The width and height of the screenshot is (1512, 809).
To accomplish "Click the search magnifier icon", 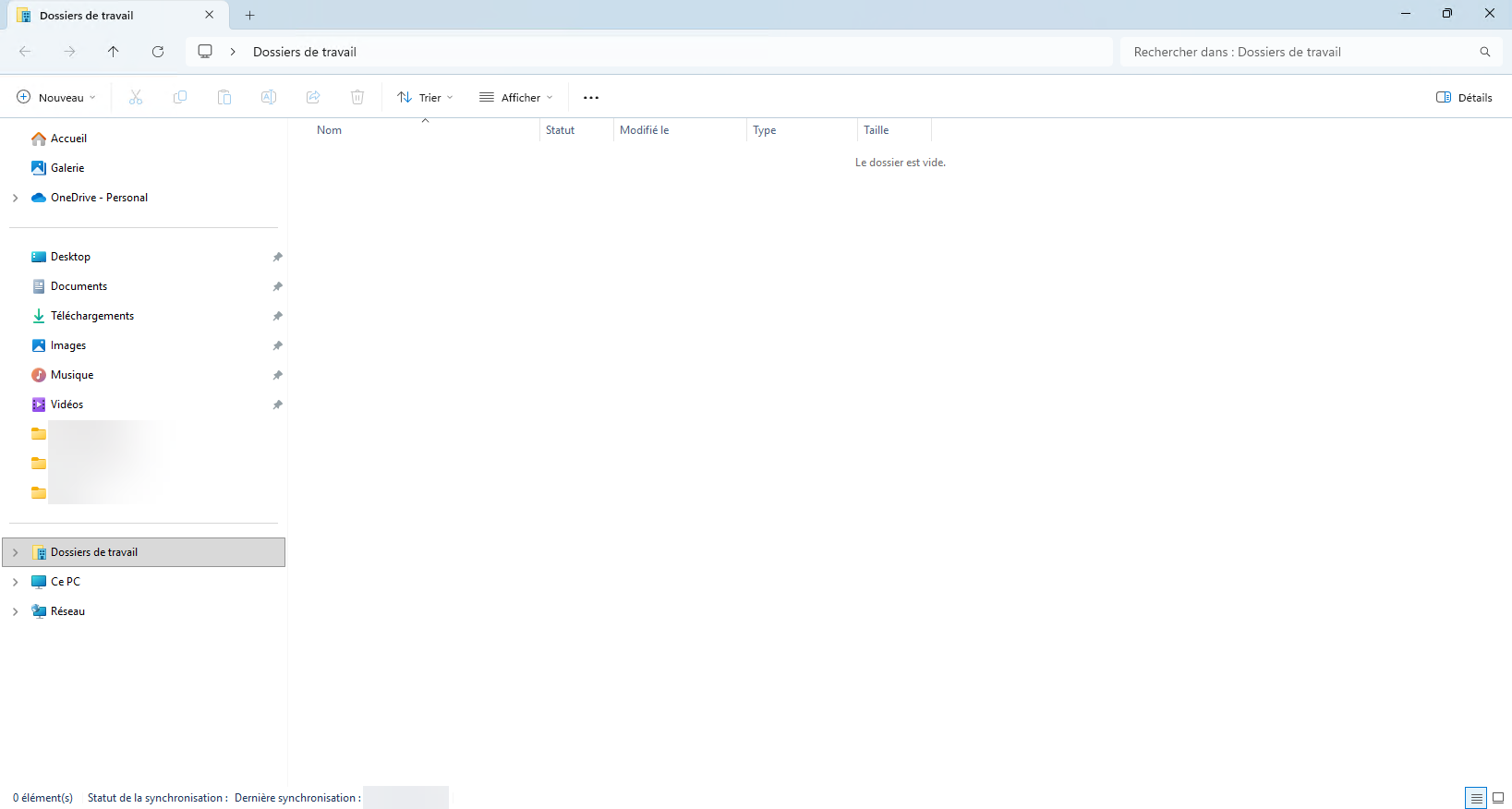I will (1484, 52).
